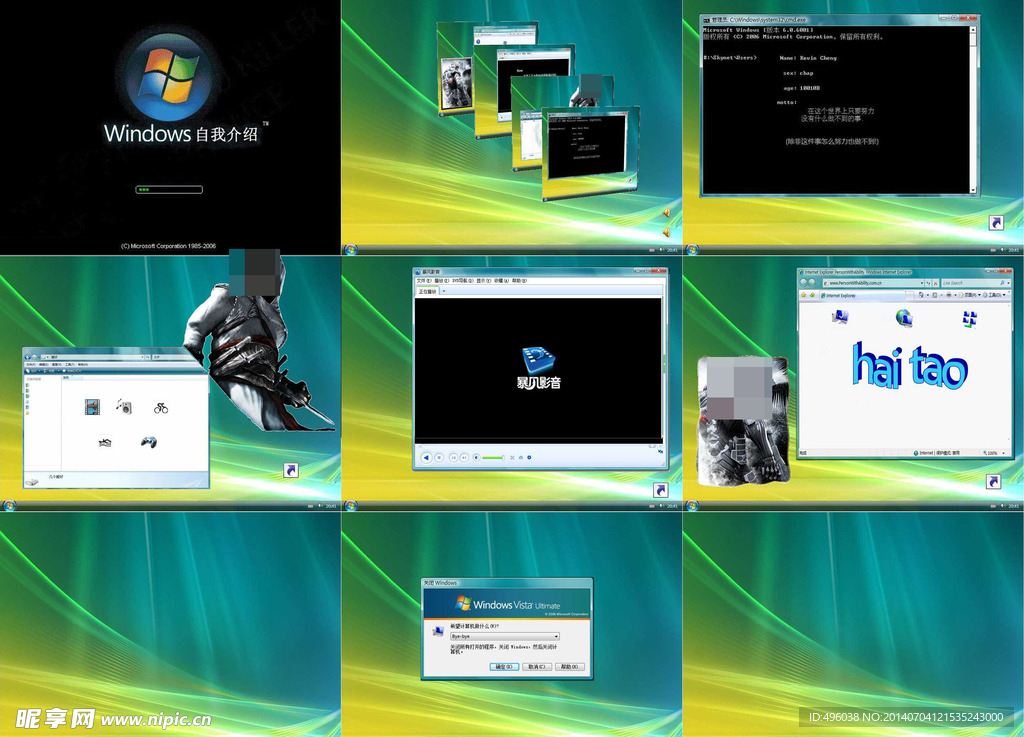
Task: Click the printer icon in Internet Explorer toolbar
Action: click(949, 295)
